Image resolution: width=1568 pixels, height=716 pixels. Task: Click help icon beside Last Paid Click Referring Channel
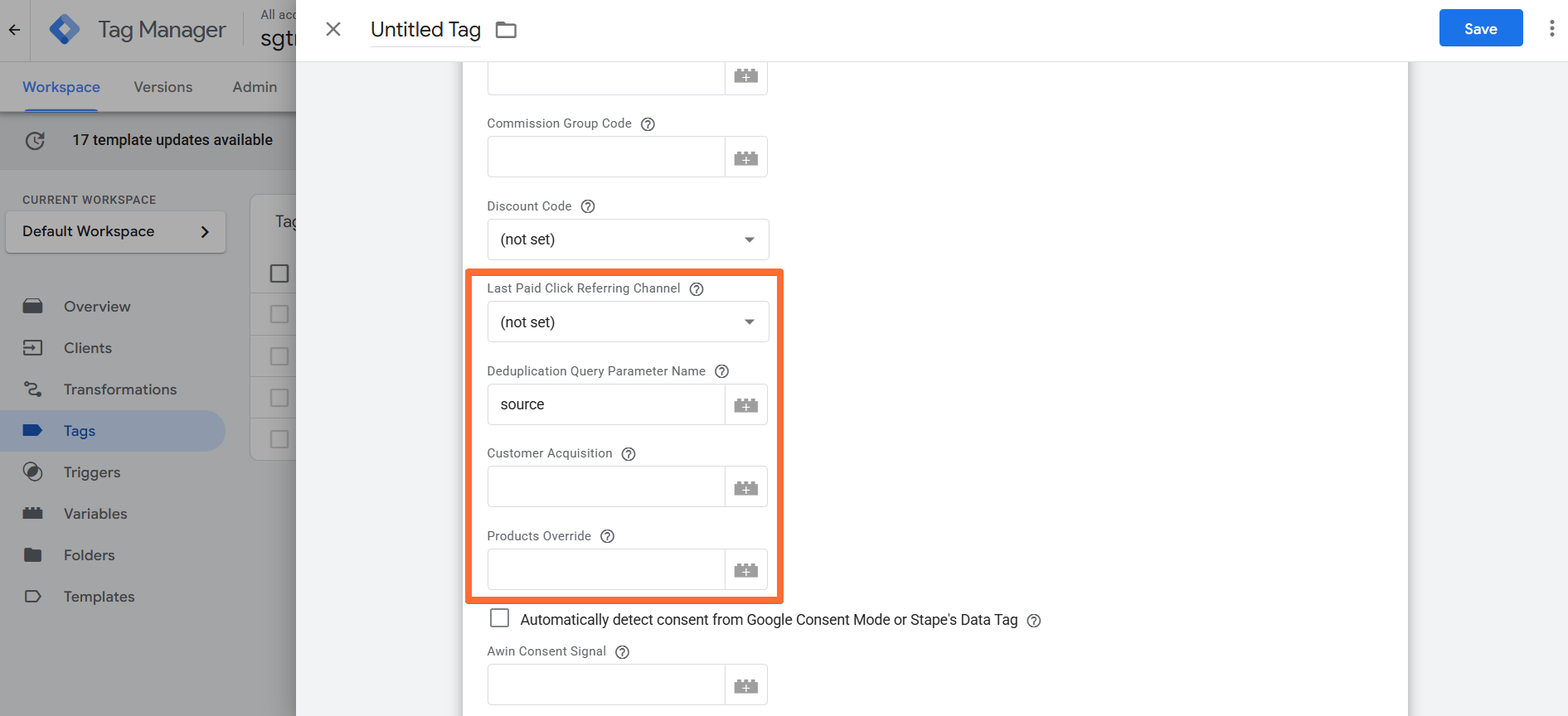tap(697, 289)
